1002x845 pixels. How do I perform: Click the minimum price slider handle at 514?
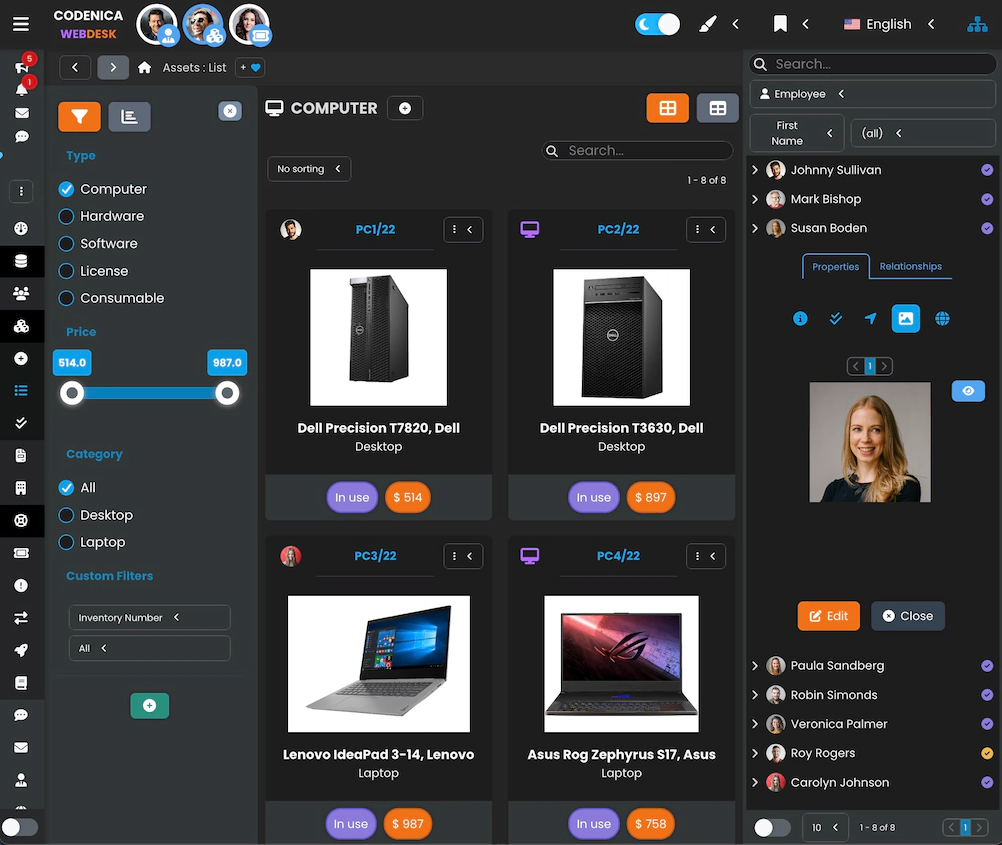pos(71,393)
